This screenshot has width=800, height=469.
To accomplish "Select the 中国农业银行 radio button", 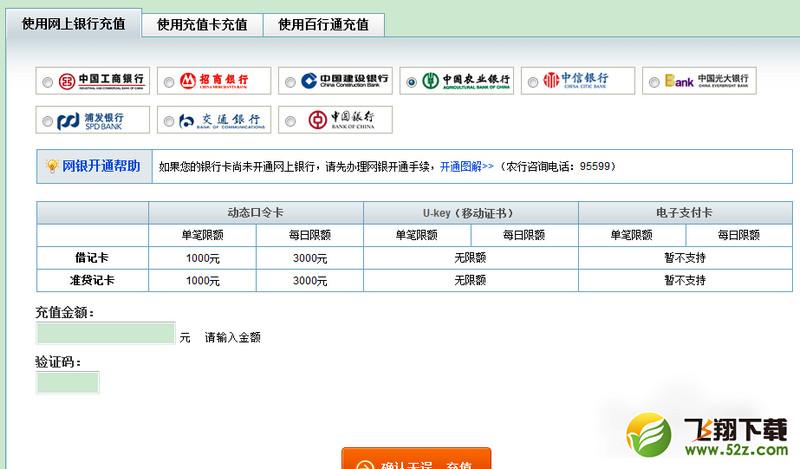I will click(x=411, y=82).
